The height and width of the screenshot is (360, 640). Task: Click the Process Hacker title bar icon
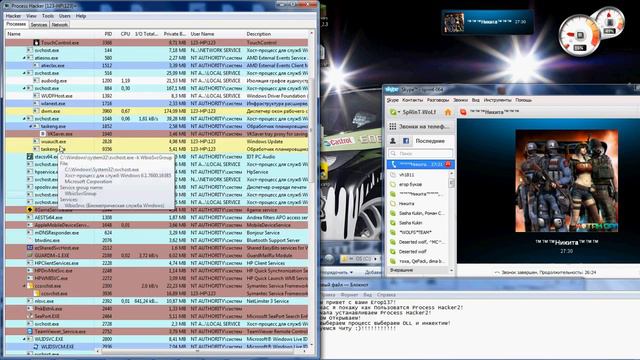pyautogui.click(x=7, y=6)
